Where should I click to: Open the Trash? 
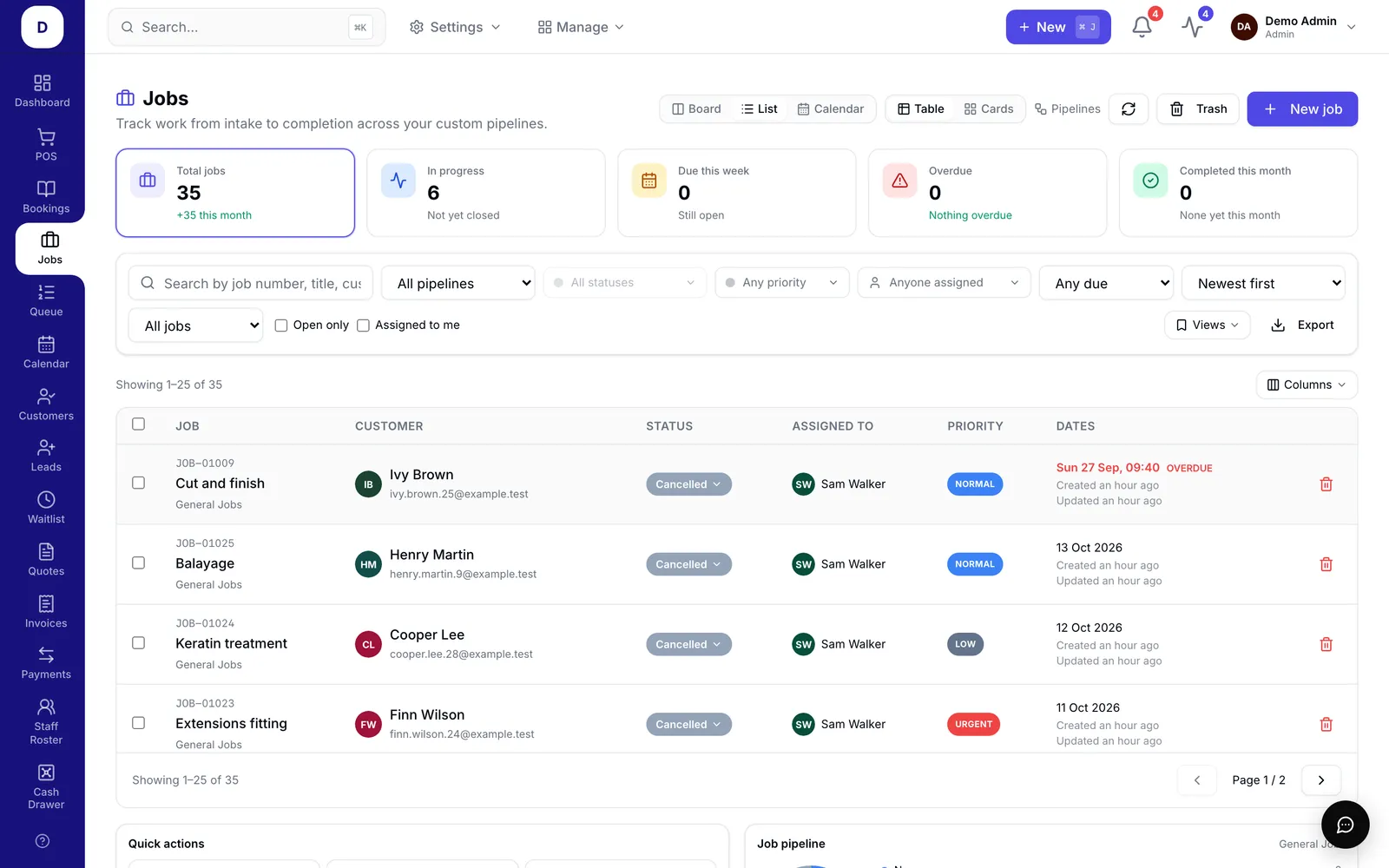point(1198,108)
